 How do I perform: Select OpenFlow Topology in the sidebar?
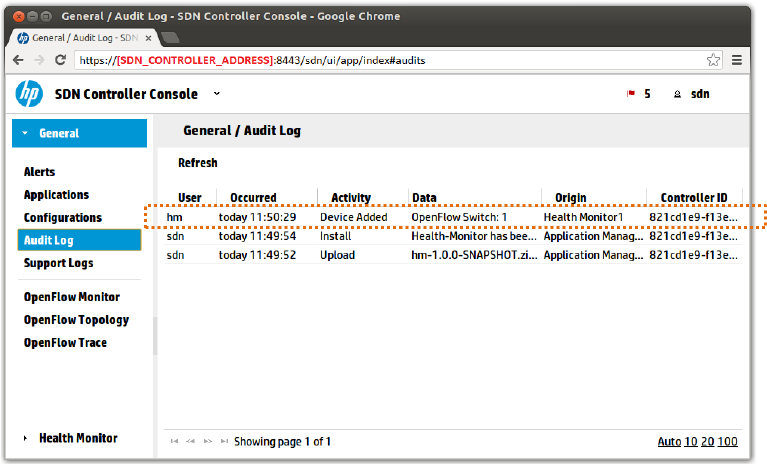tap(76, 320)
